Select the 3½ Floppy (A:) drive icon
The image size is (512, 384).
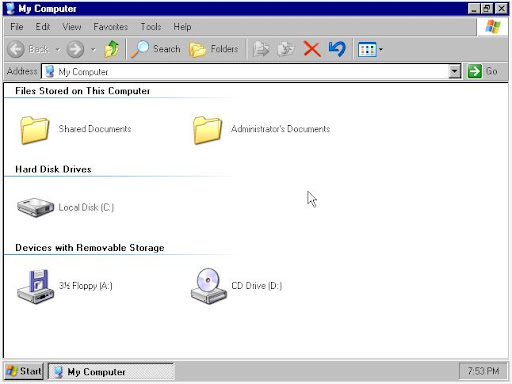coord(36,286)
